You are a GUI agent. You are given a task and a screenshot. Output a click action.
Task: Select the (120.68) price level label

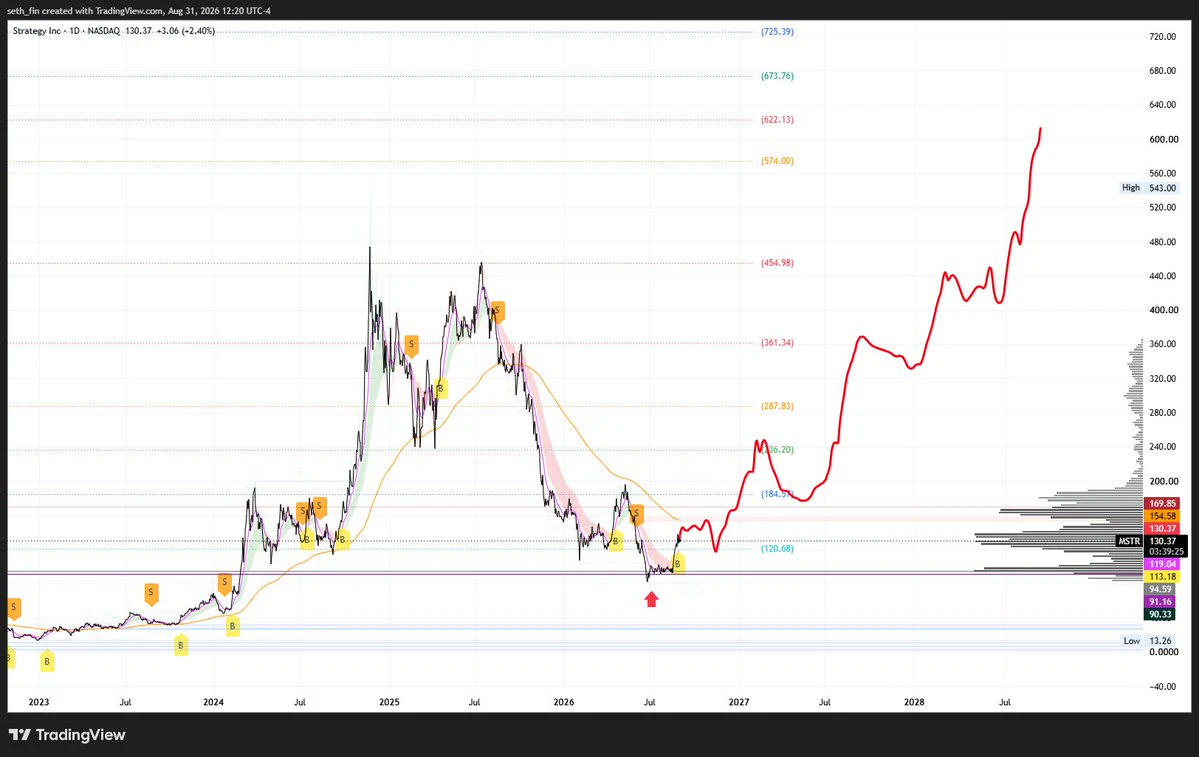pyautogui.click(x=777, y=549)
